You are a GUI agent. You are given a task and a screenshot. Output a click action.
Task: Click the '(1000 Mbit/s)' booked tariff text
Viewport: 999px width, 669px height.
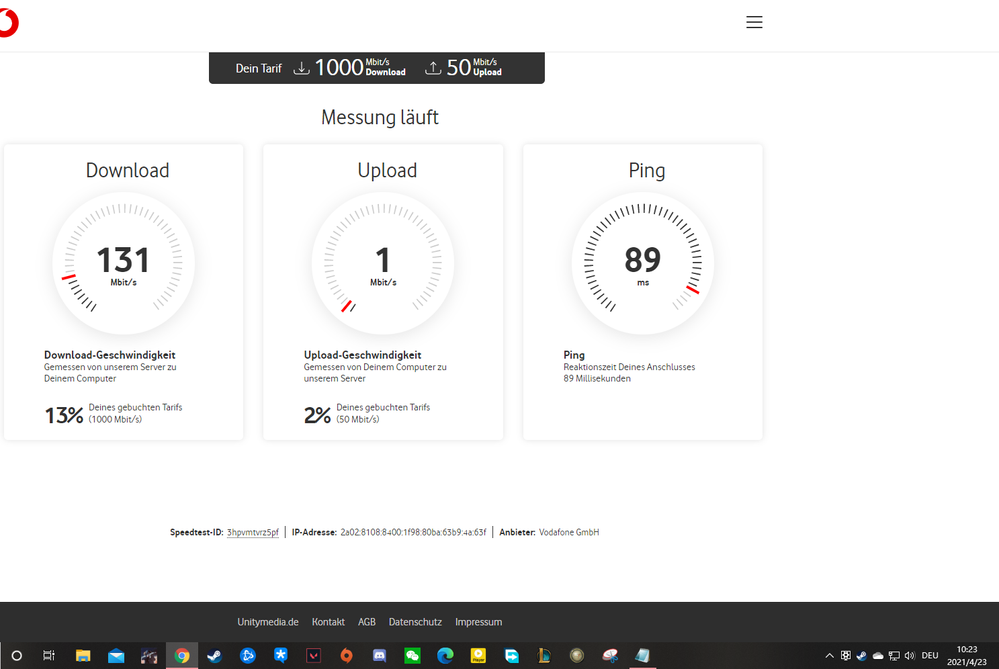(115, 419)
